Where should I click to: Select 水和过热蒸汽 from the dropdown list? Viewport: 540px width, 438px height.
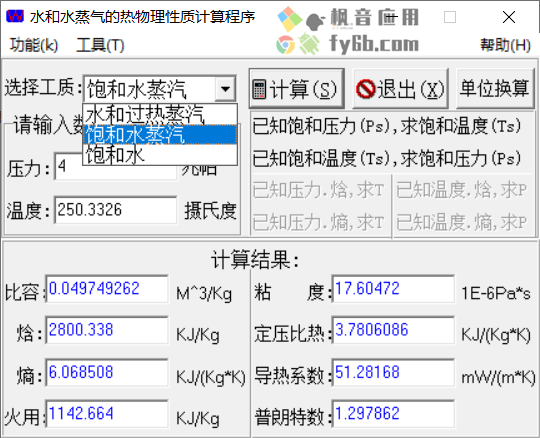(x=160, y=114)
